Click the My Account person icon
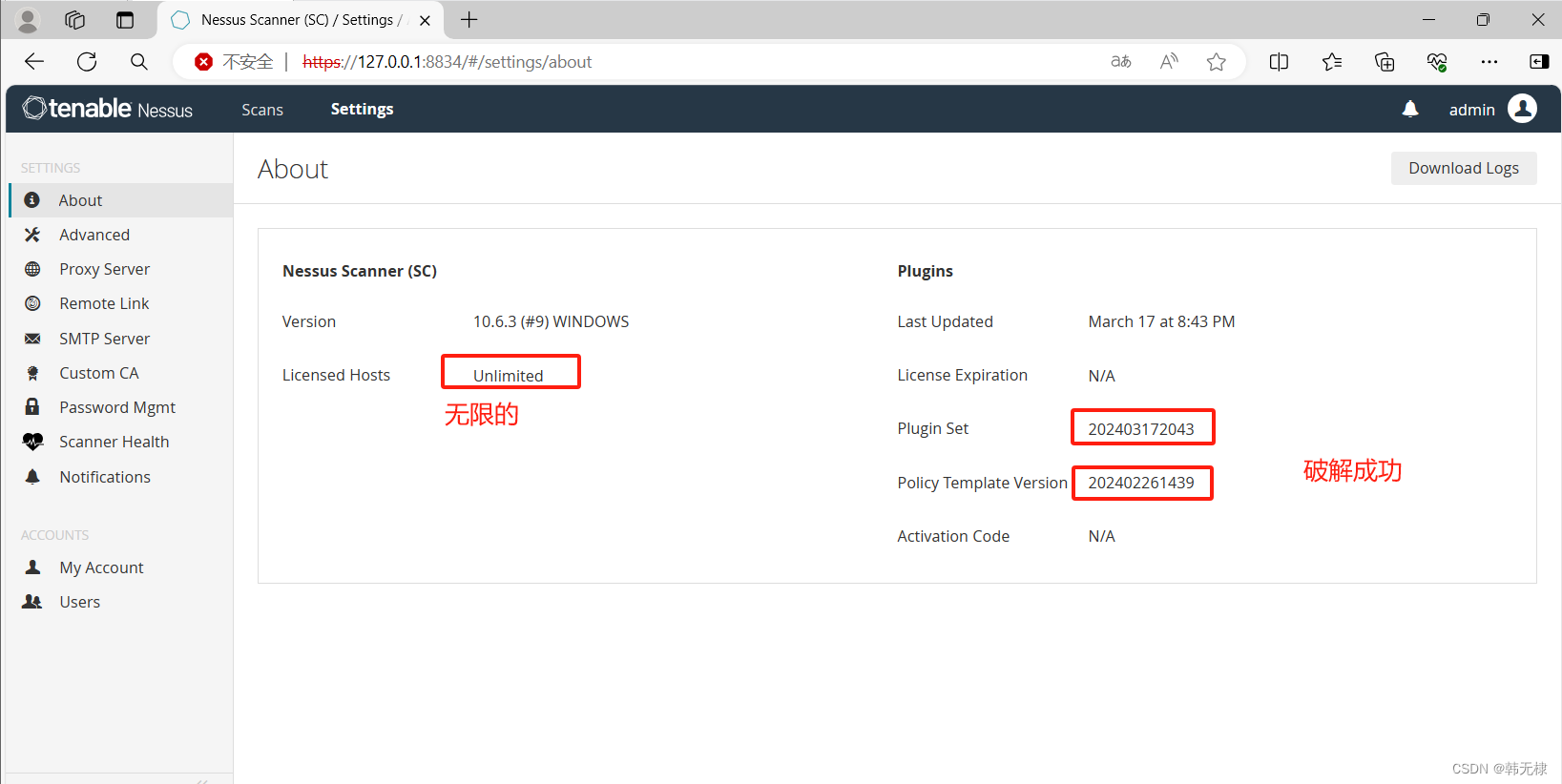The image size is (1562, 784). coord(32,567)
